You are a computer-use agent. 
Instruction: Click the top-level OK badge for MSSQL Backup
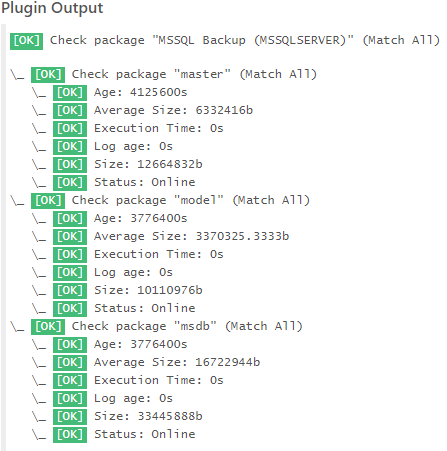coord(26,41)
